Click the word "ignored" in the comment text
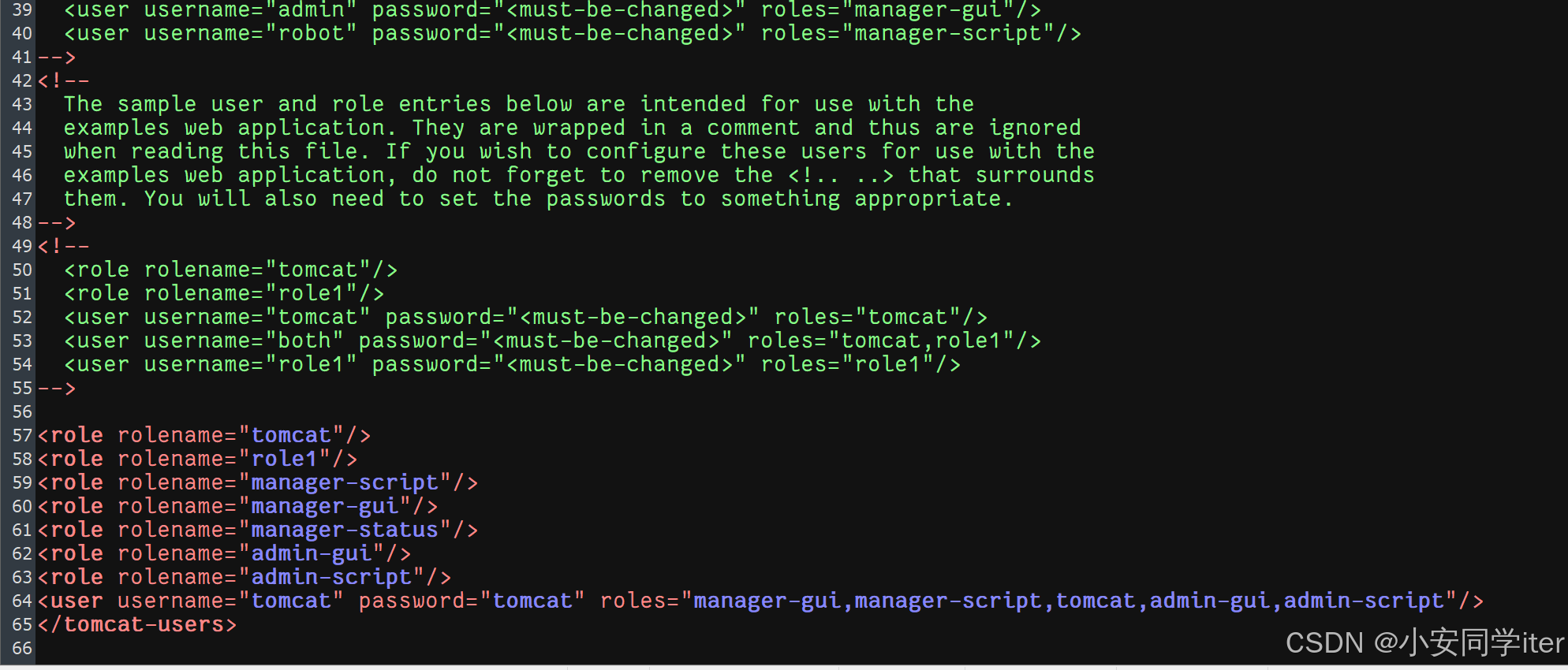Image resolution: width=1568 pixels, height=670 pixels. (x=1034, y=128)
